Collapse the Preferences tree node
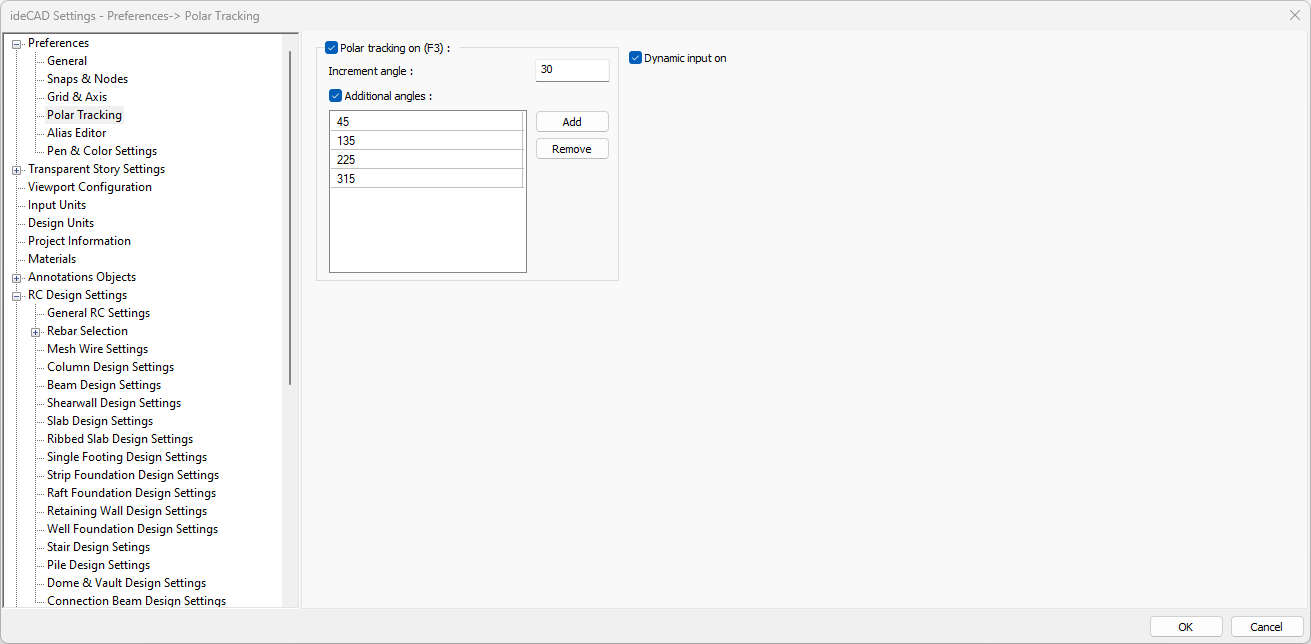The width and height of the screenshot is (1311, 644). (x=16, y=44)
